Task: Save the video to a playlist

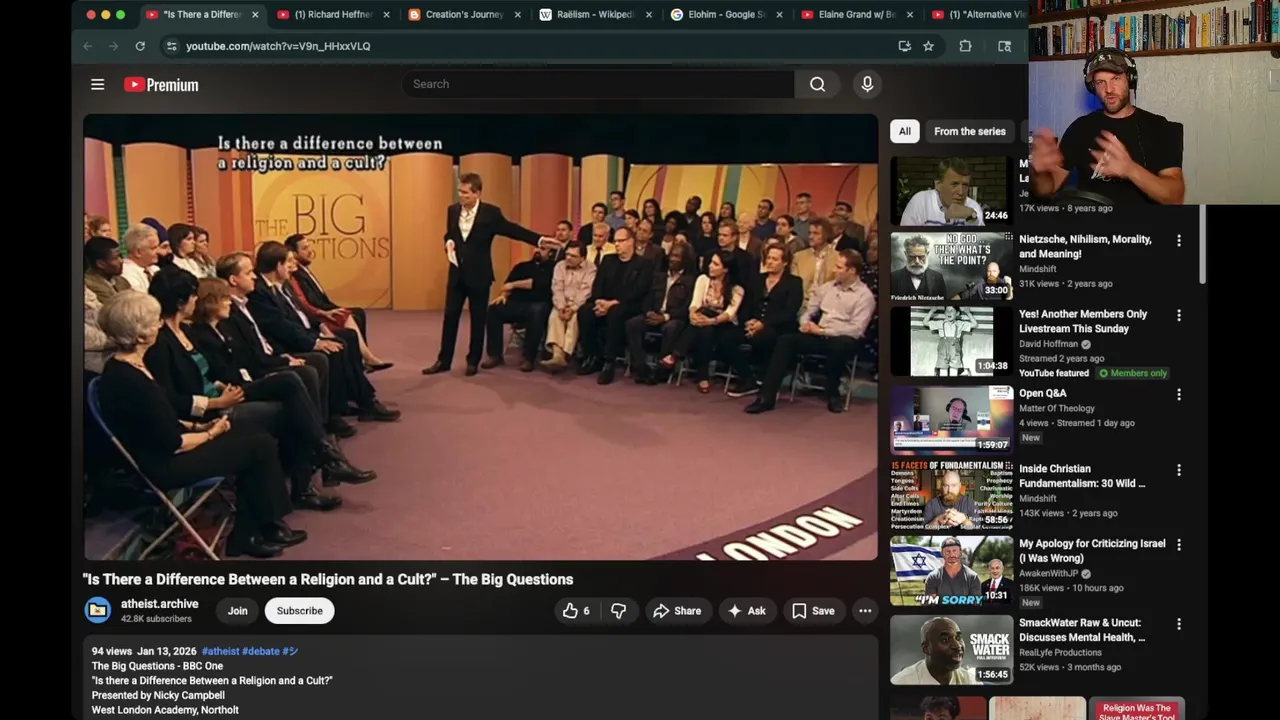Action: [x=812, y=611]
